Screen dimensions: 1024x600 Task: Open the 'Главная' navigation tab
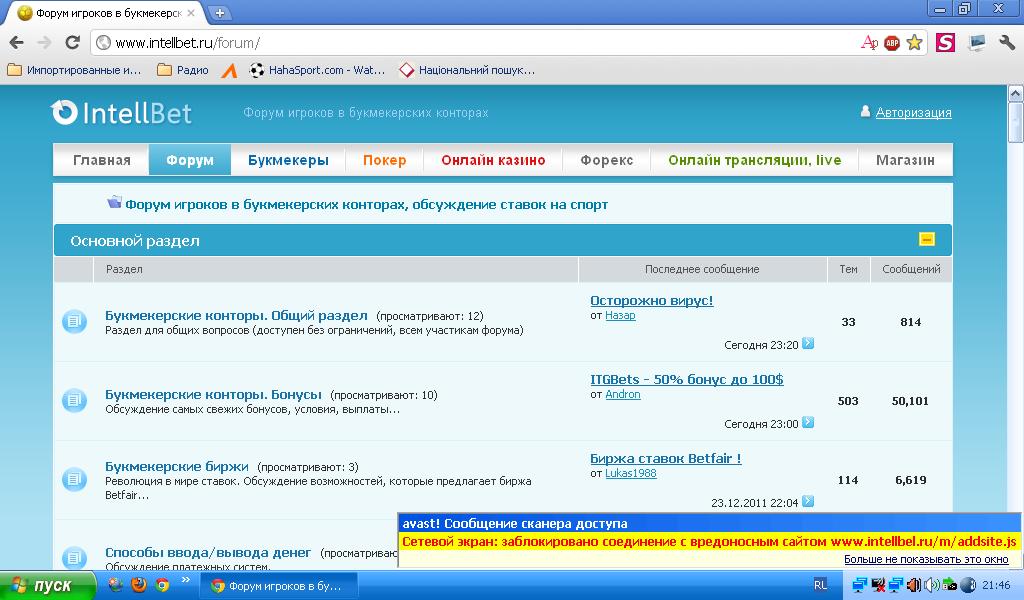pos(101,160)
